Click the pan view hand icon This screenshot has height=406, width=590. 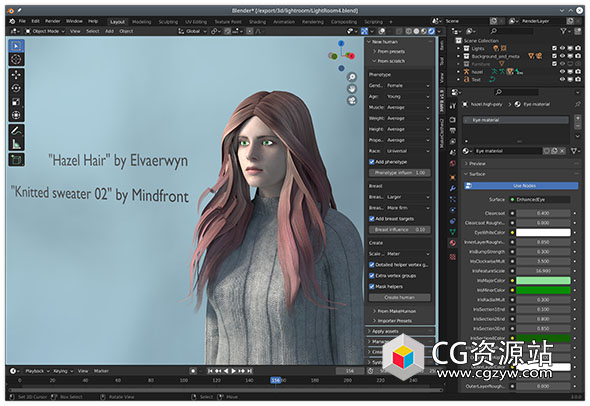(352, 89)
